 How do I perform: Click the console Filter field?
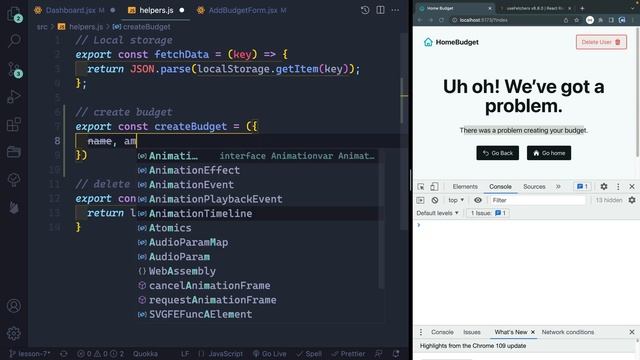537,200
